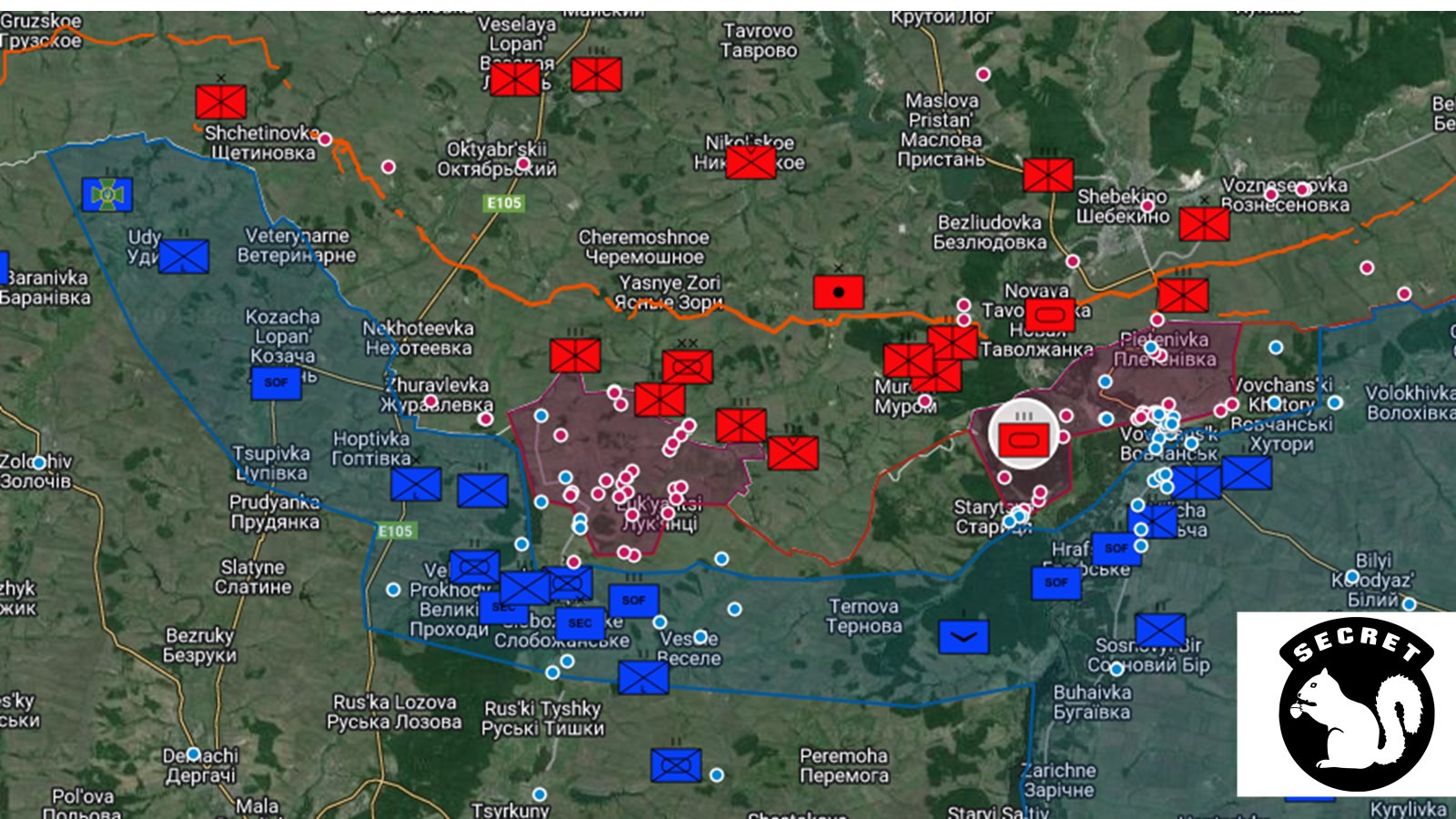Select the Slatyne label
This screenshot has width=1456, height=819.
253,577
